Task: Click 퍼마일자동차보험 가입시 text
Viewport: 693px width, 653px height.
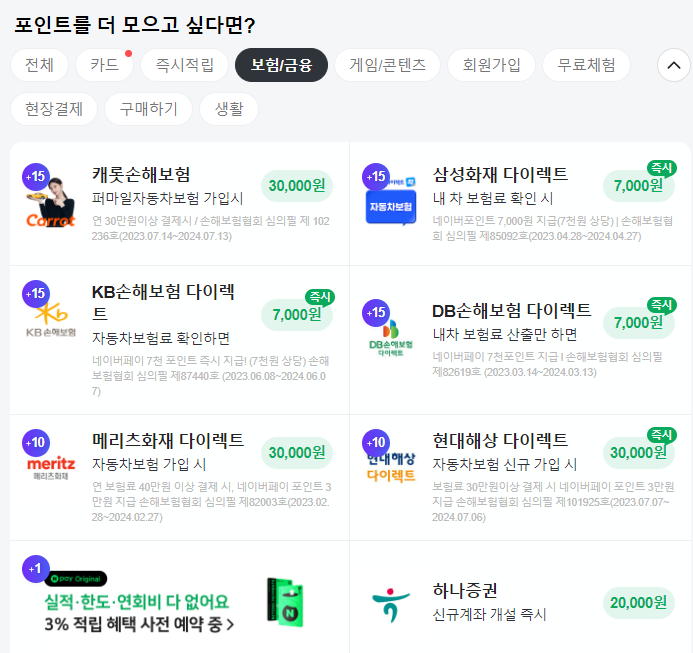Action: (168, 199)
